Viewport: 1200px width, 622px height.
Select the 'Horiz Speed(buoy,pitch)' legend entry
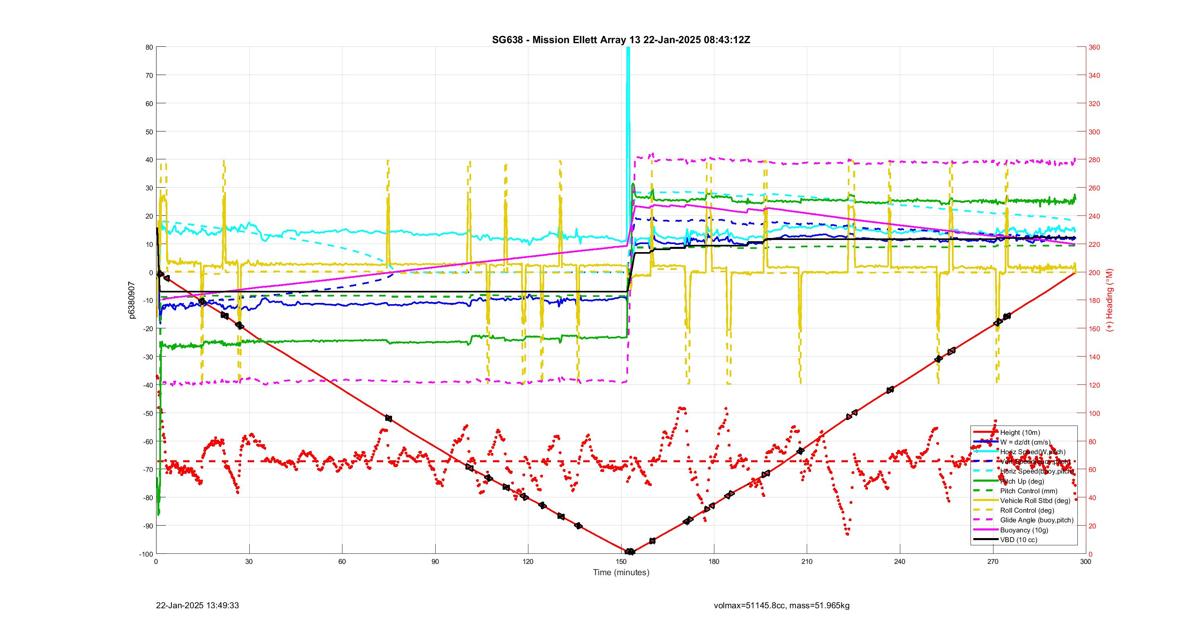1037,471
